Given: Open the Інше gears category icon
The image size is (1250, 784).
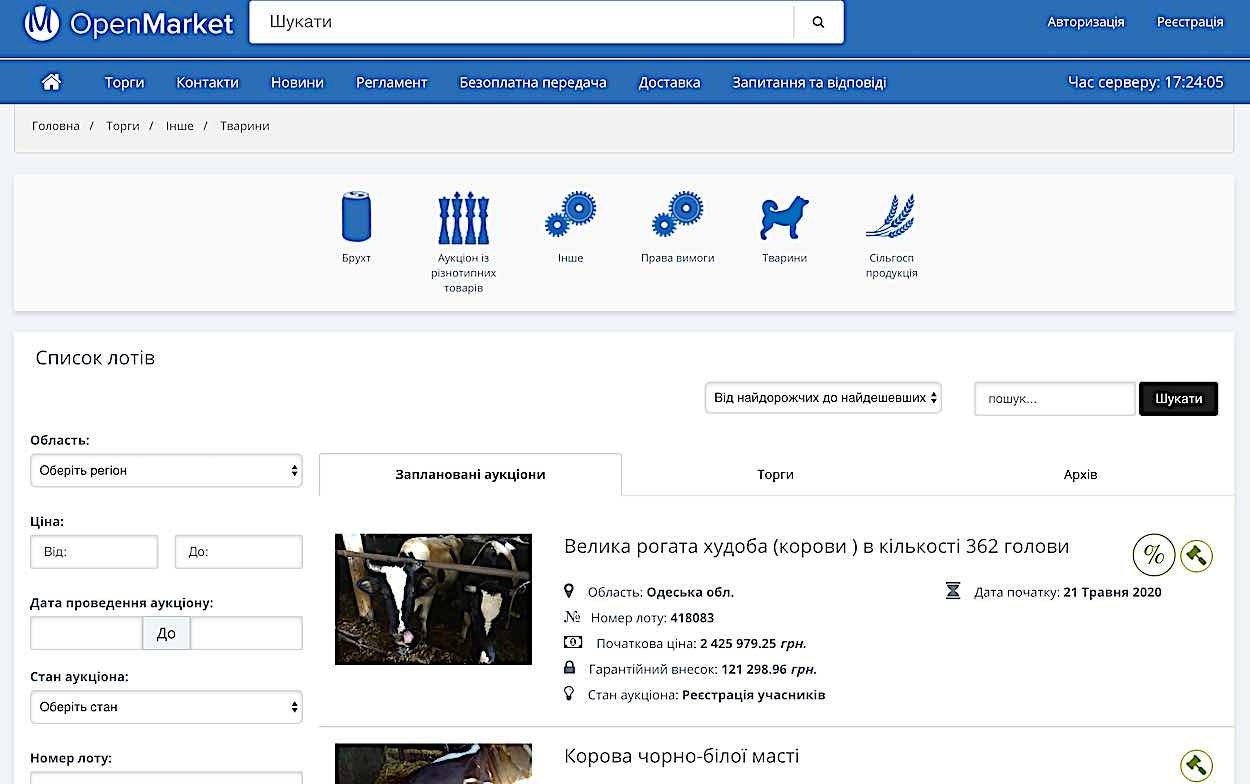Looking at the screenshot, I should (x=570, y=215).
